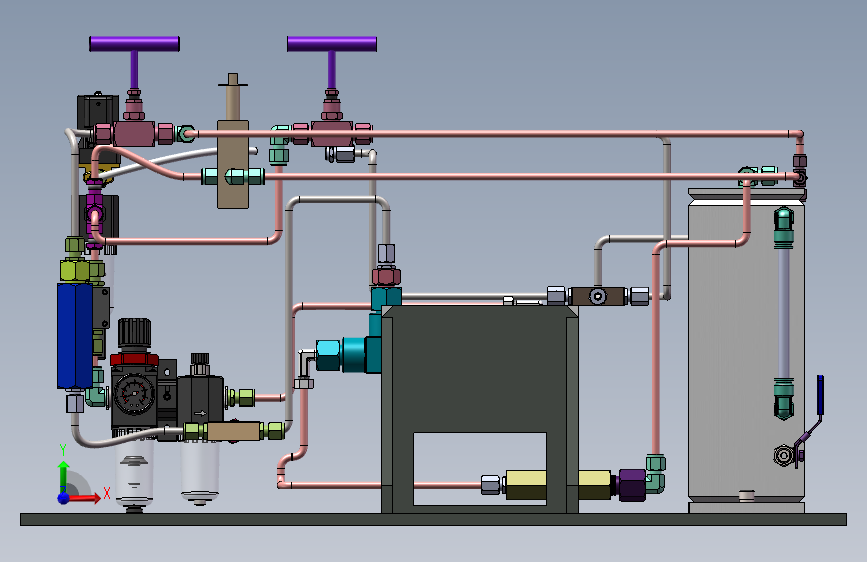Select the light cyan hex fitting left of frame
Image resolution: width=867 pixels, height=562 pixels.
pyautogui.click(x=328, y=355)
